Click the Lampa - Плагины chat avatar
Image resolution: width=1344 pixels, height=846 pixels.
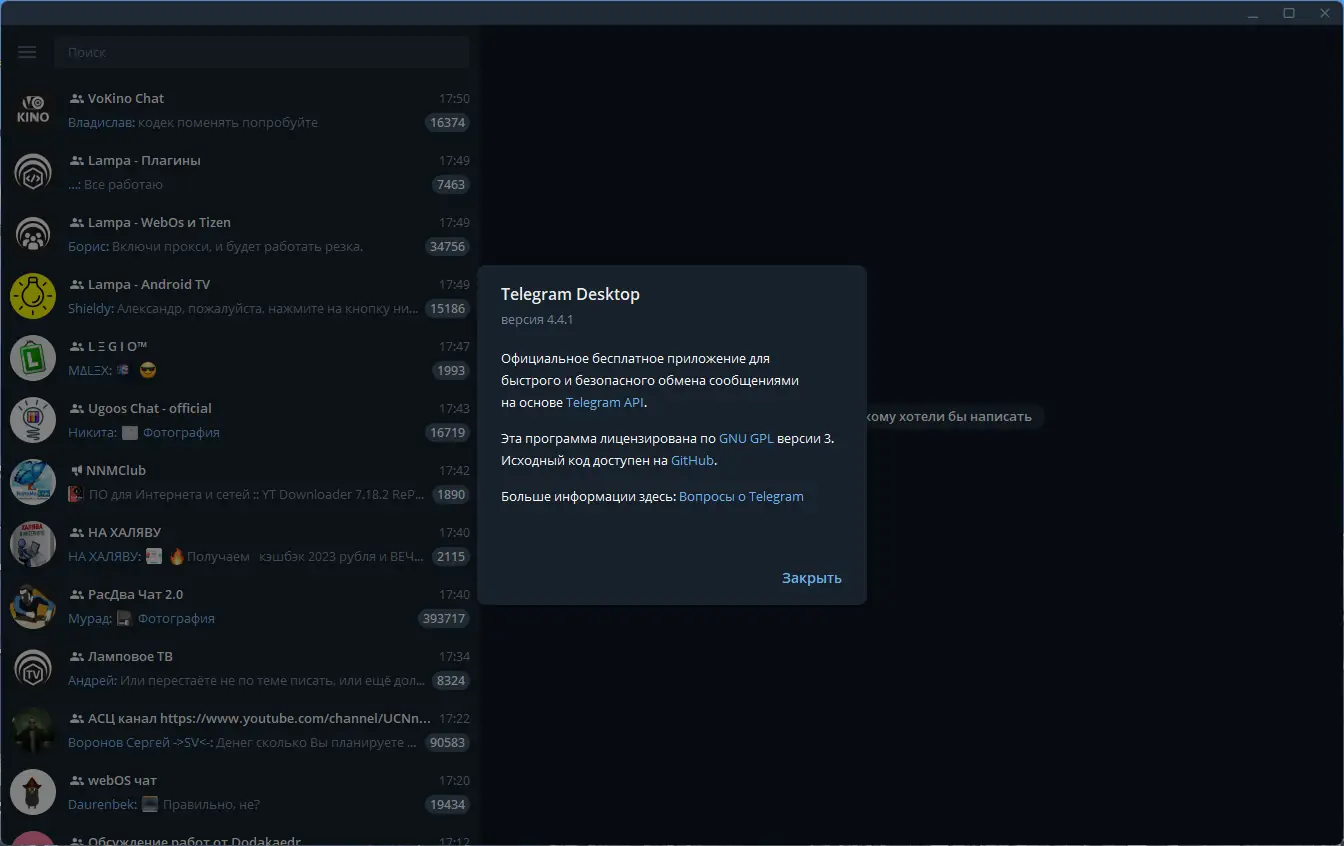(x=32, y=172)
